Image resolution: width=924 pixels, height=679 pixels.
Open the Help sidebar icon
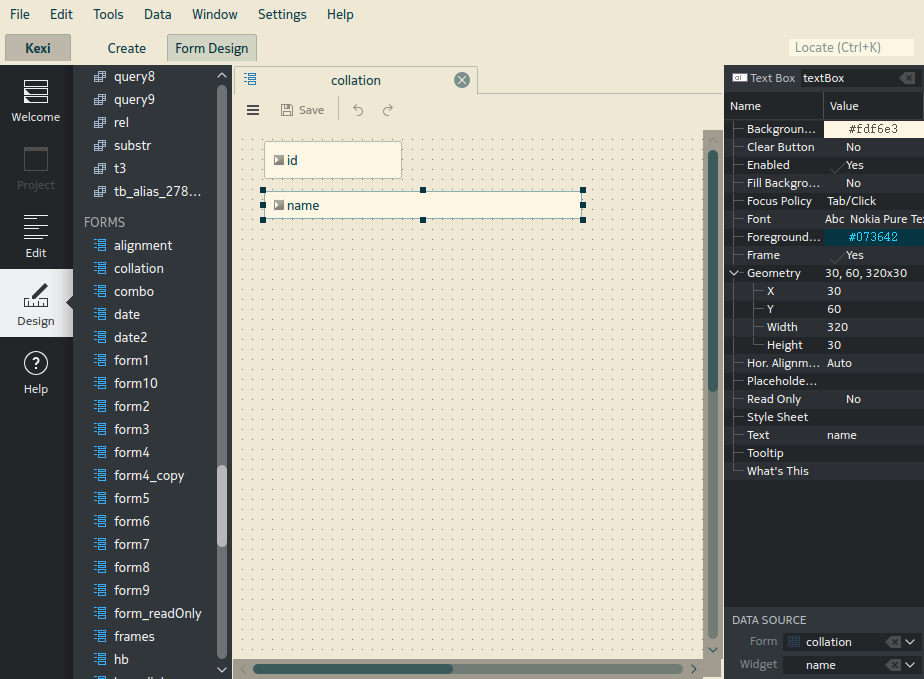(36, 372)
